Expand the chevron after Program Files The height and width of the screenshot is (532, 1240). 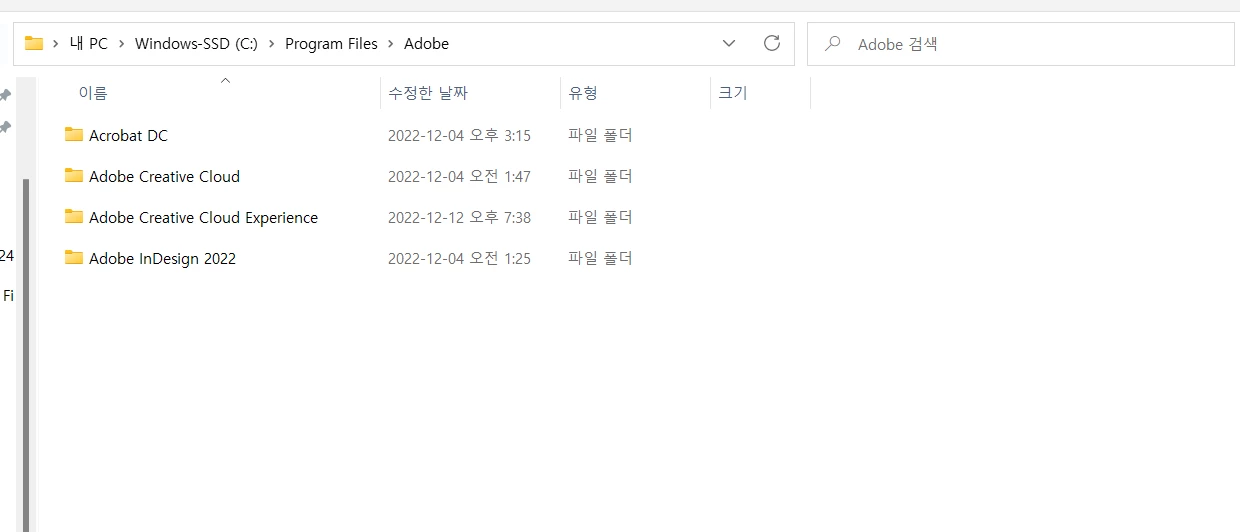391,44
